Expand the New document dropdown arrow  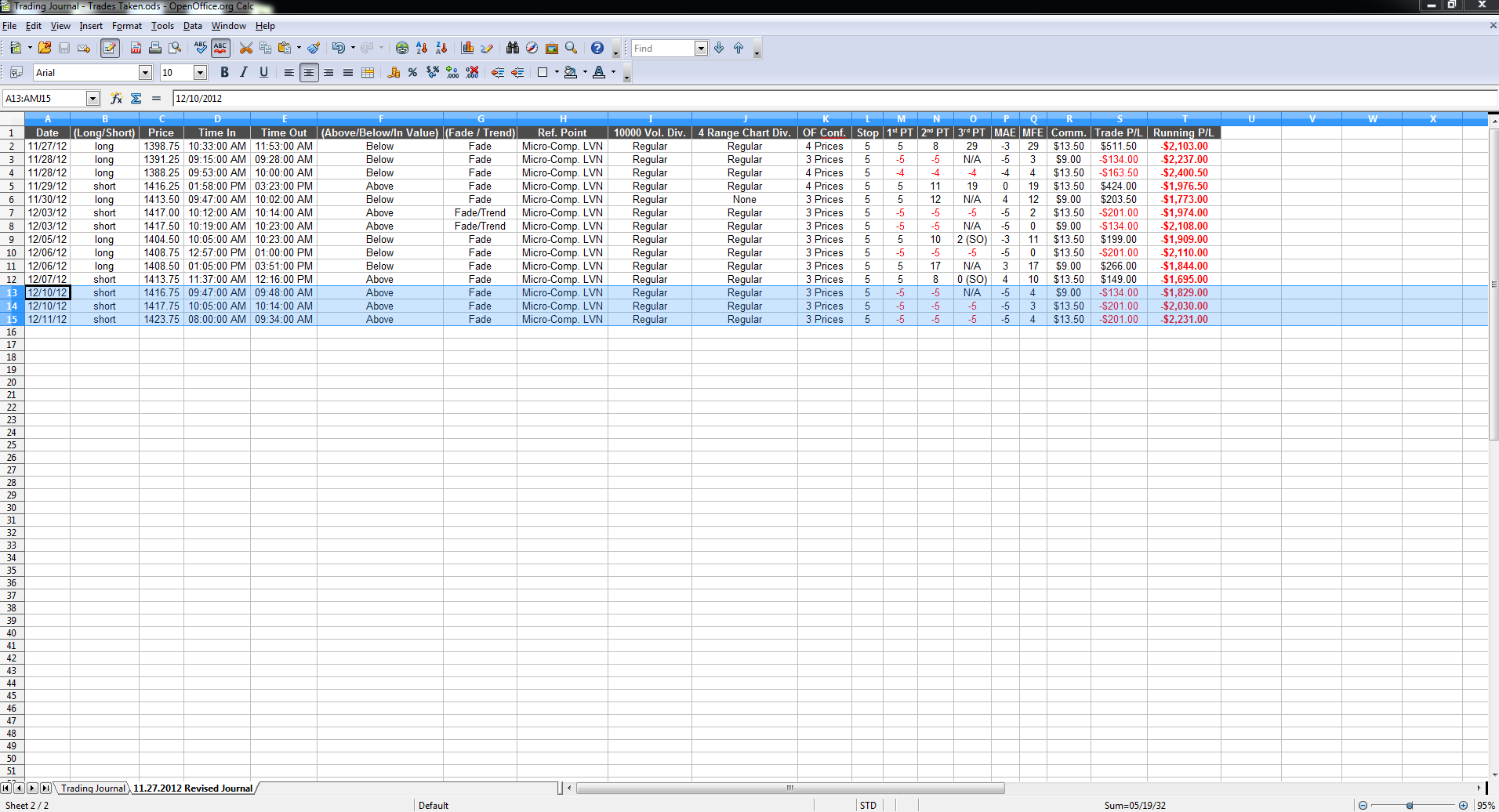click(x=30, y=49)
